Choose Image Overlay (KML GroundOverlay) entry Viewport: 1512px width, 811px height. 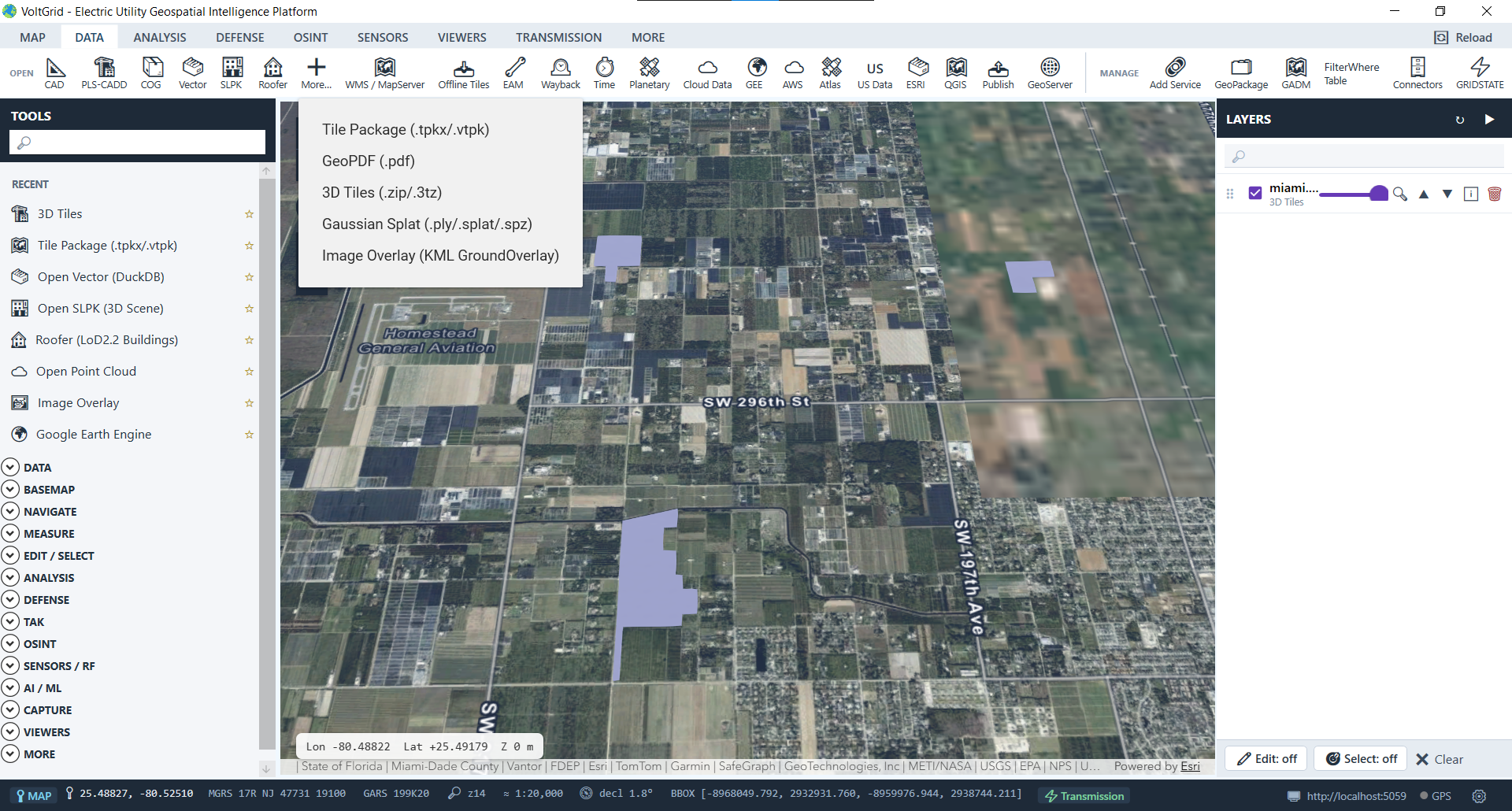(440, 255)
